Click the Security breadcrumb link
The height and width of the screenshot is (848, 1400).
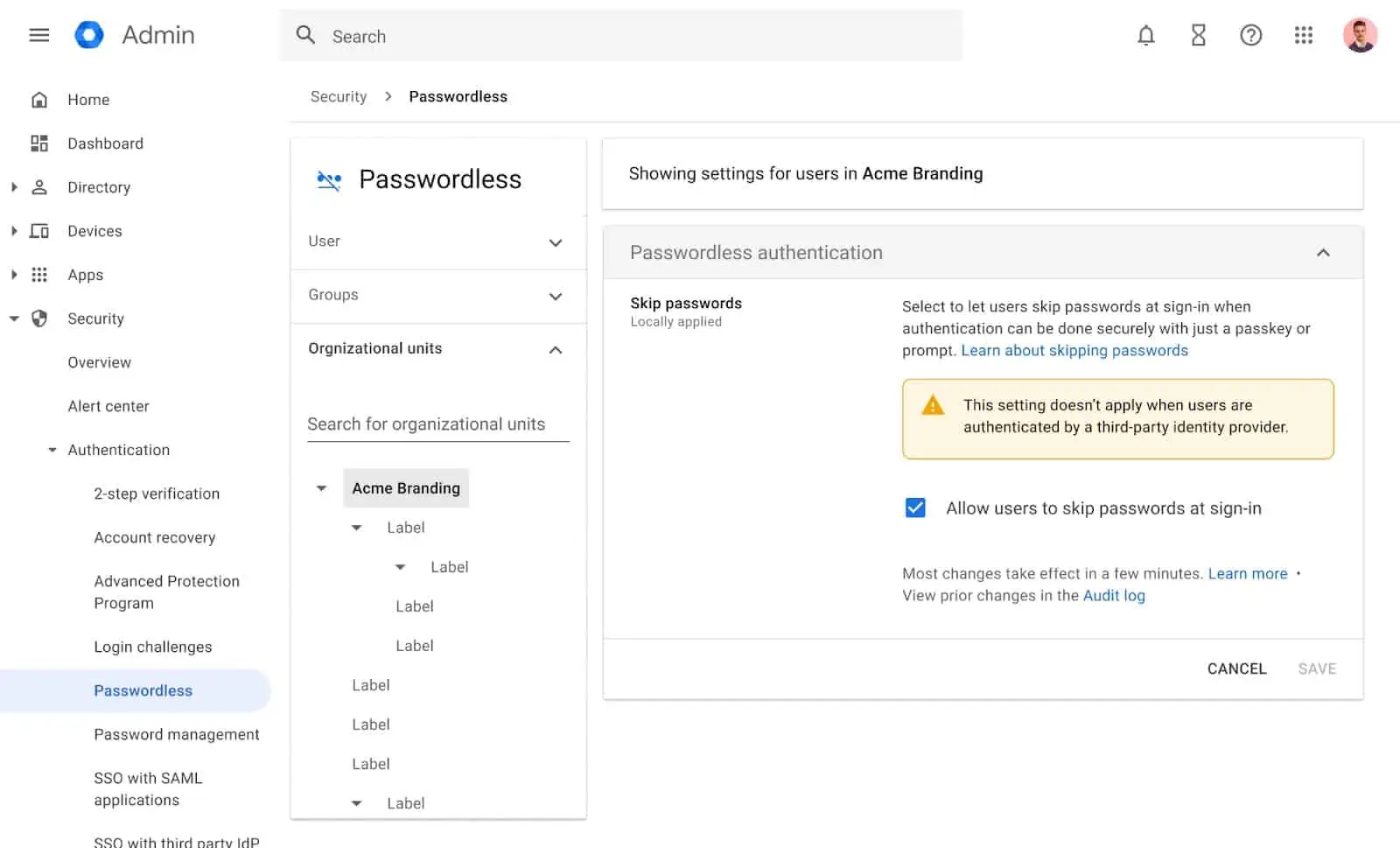point(339,96)
